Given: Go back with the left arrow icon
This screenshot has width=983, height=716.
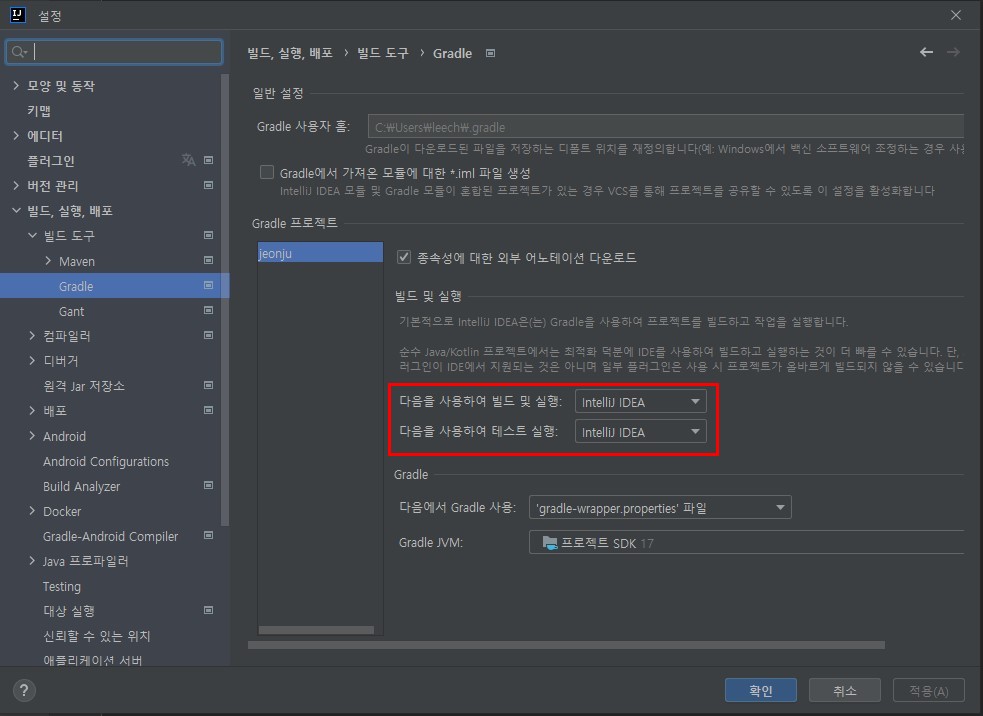Looking at the screenshot, I should 926,52.
